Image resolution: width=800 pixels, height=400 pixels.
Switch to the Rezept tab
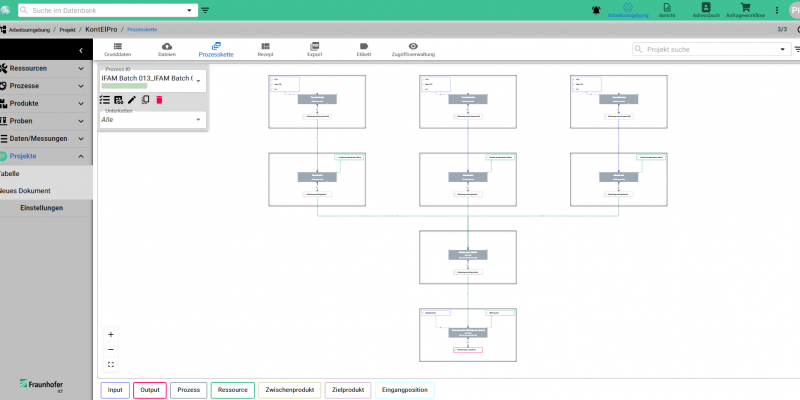tap(266, 49)
